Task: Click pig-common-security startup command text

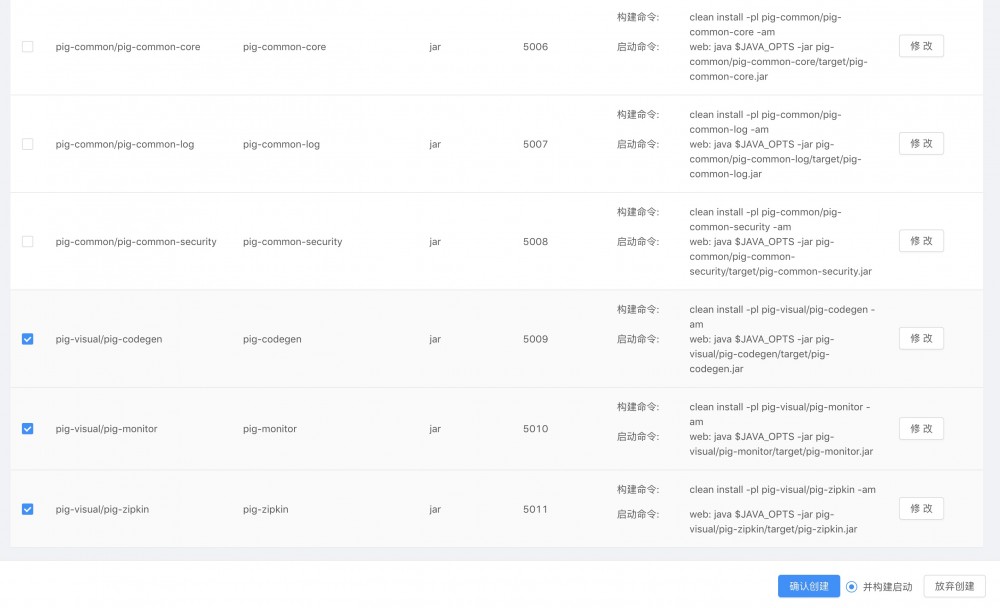Action: pyautogui.click(x=780, y=256)
